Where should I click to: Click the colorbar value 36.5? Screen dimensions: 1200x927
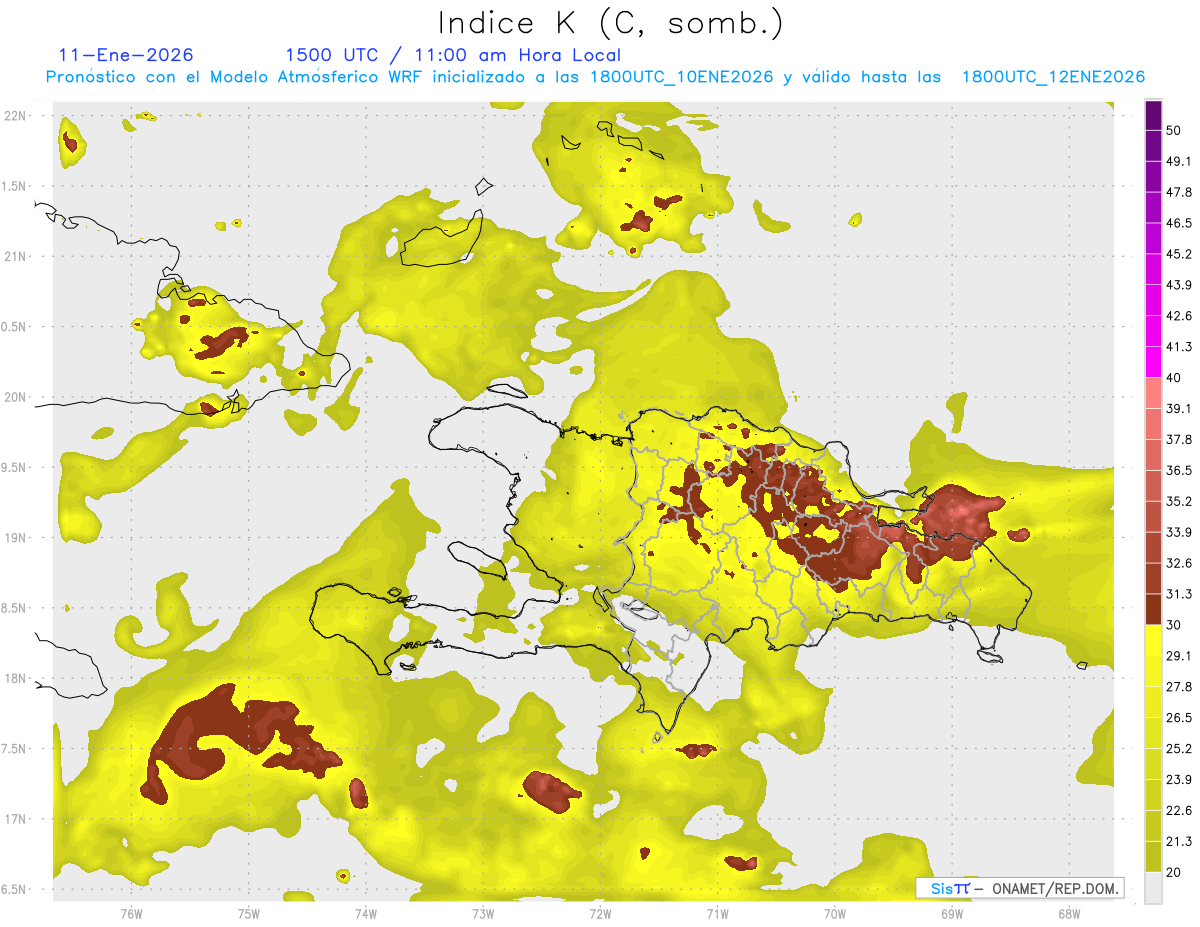point(1179,470)
